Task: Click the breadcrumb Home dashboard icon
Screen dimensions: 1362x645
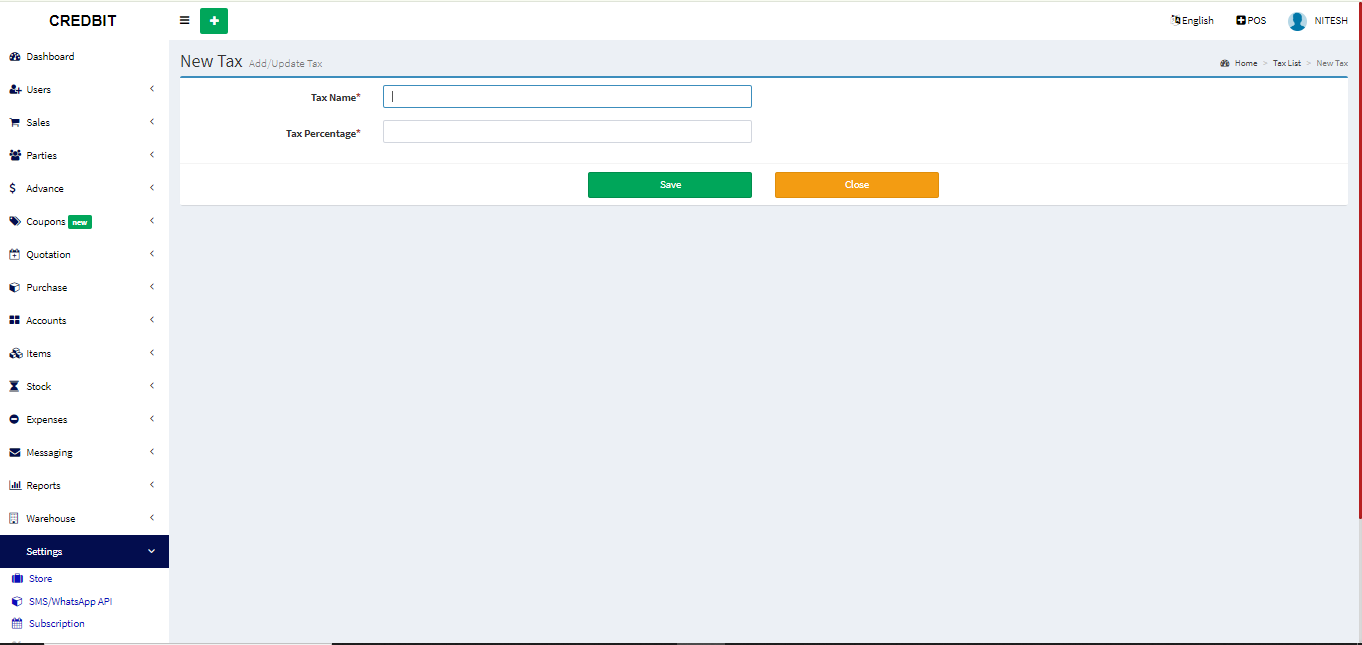Action: pyautogui.click(x=1225, y=63)
